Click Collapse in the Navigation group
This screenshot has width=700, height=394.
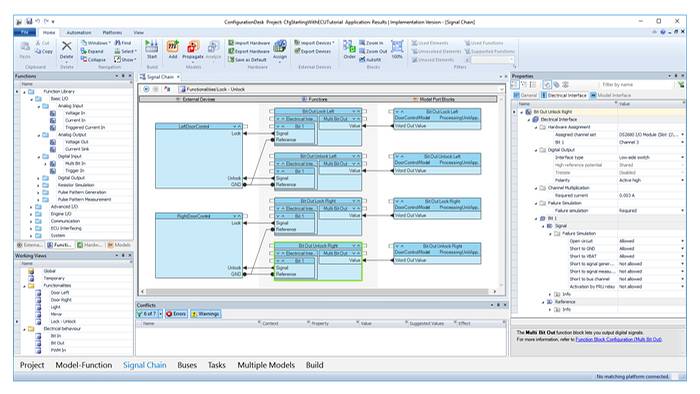[x=93, y=60]
